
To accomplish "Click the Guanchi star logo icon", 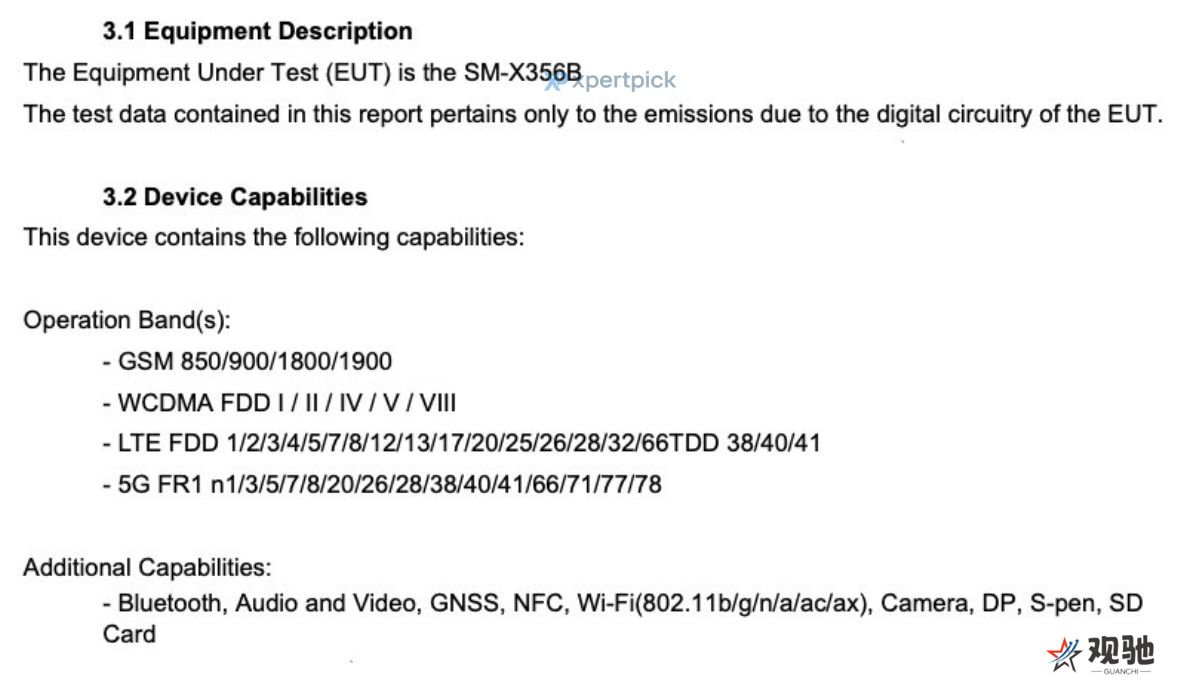I will click(x=1063, y=655).
